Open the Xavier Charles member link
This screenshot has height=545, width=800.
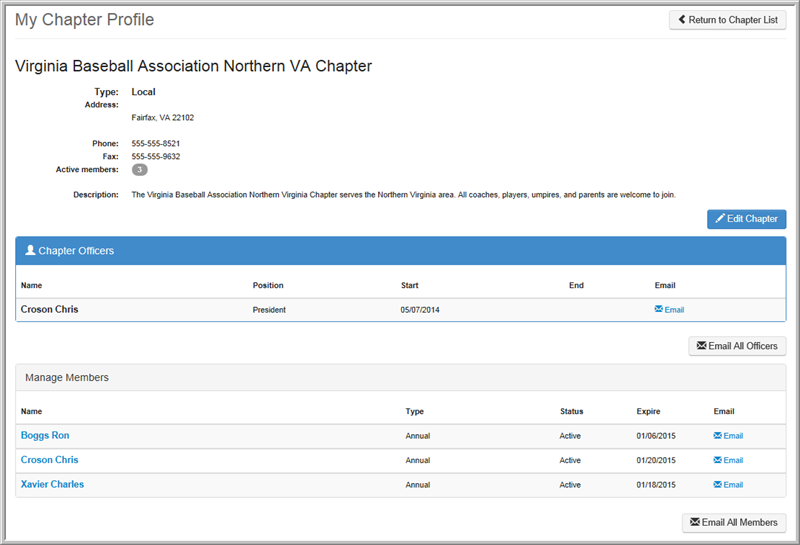click(52, 484)
